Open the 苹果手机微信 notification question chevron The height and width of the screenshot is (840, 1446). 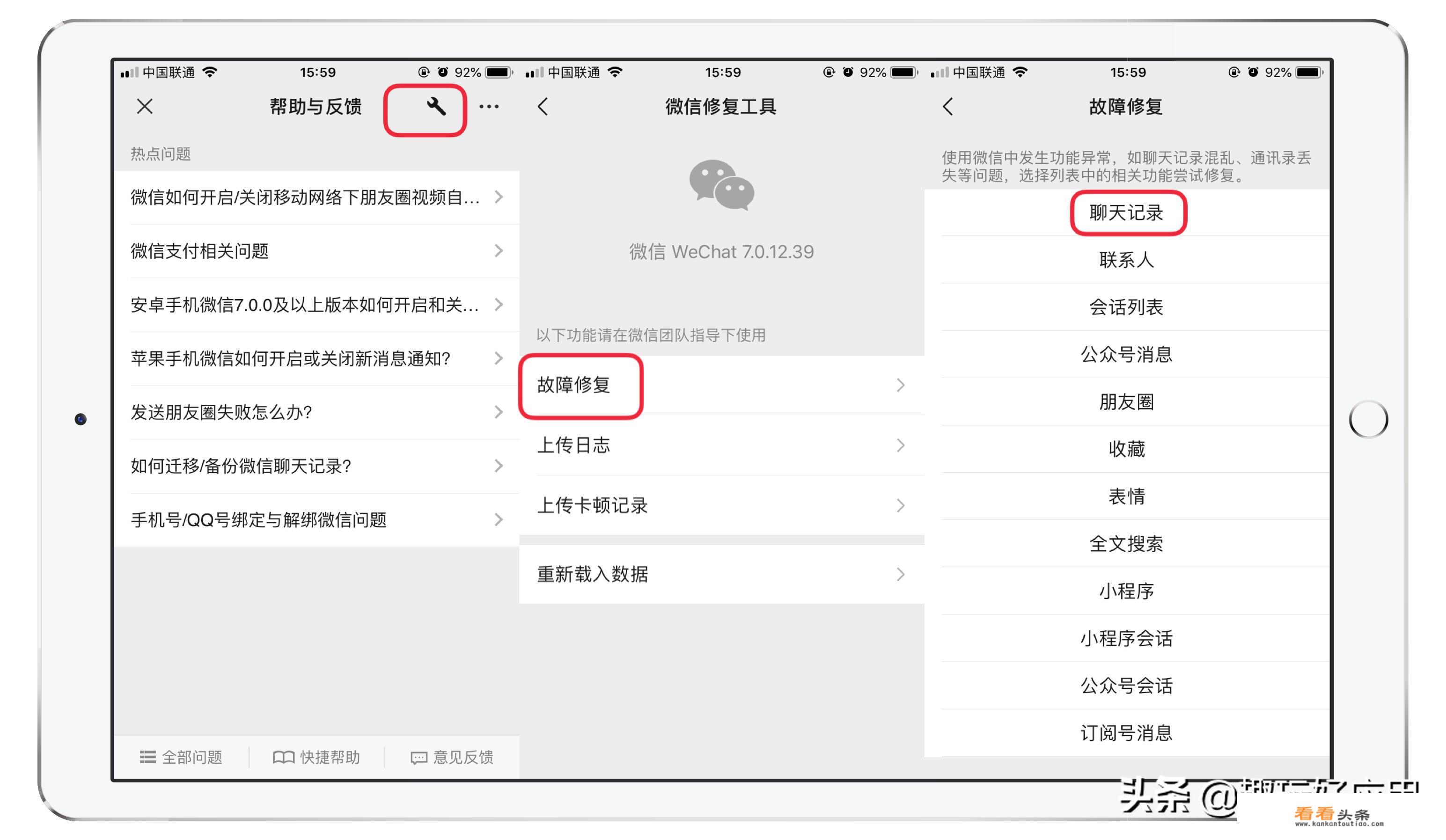tap(499, 358)
